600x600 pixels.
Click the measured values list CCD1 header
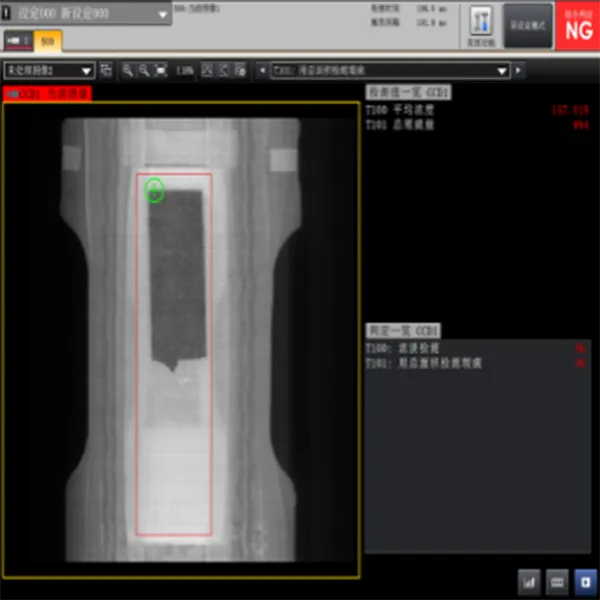coord(408,92)
